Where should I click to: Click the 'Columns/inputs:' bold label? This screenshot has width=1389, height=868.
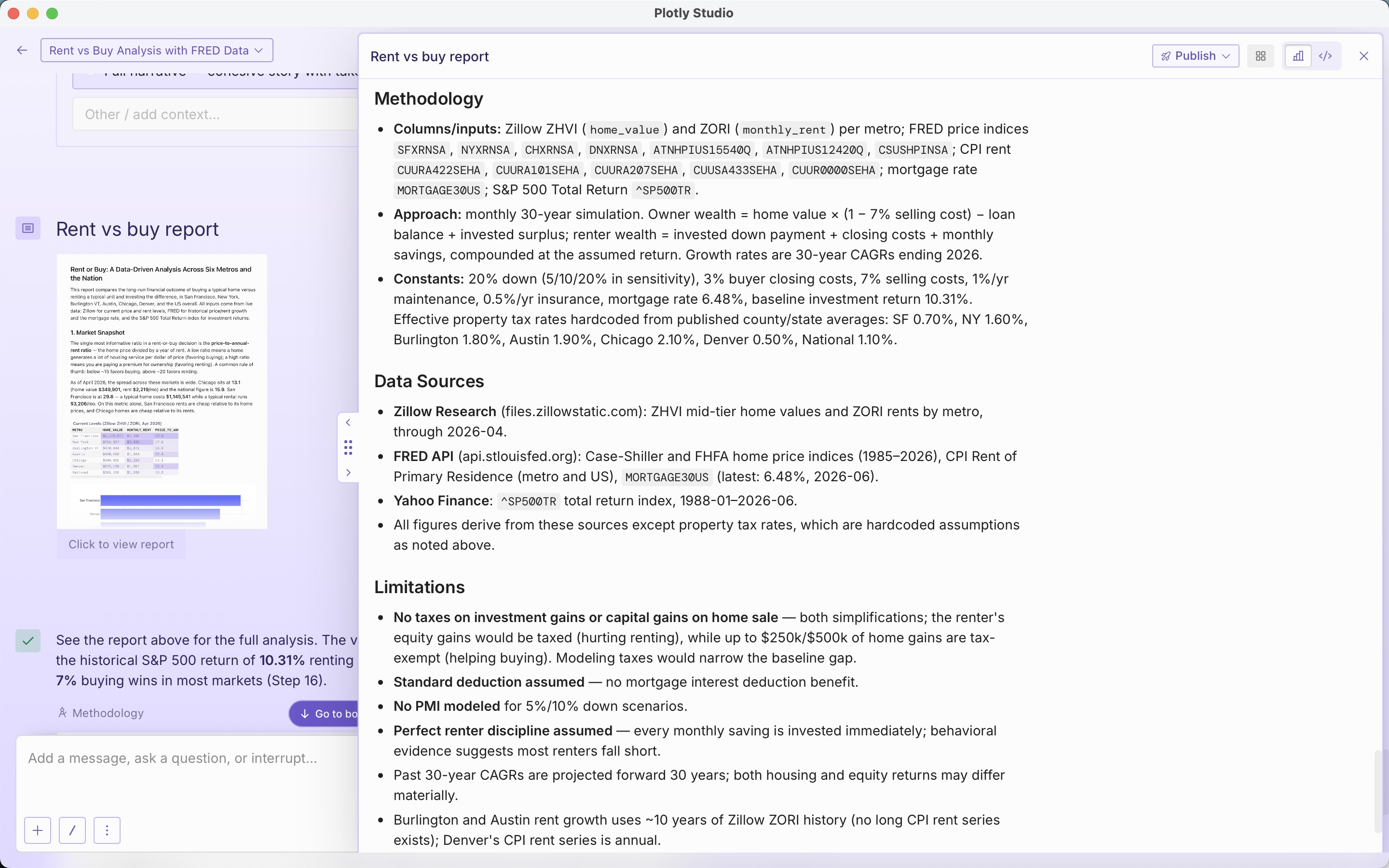[447, 129]
